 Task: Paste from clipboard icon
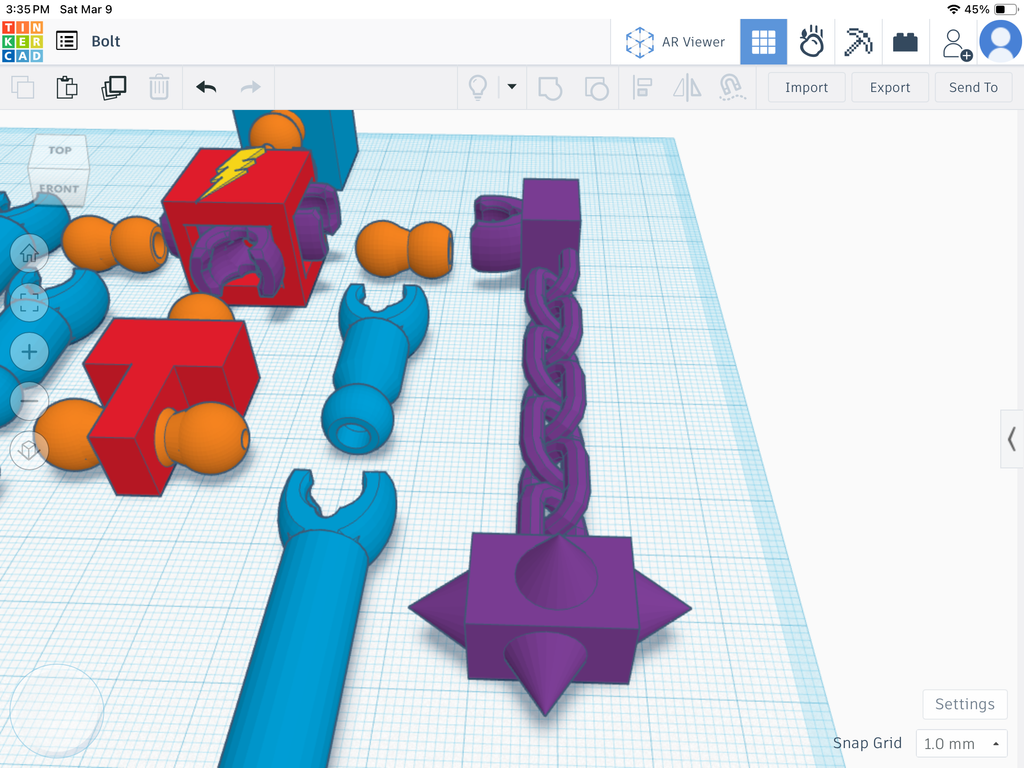click(x=67, y=88)
